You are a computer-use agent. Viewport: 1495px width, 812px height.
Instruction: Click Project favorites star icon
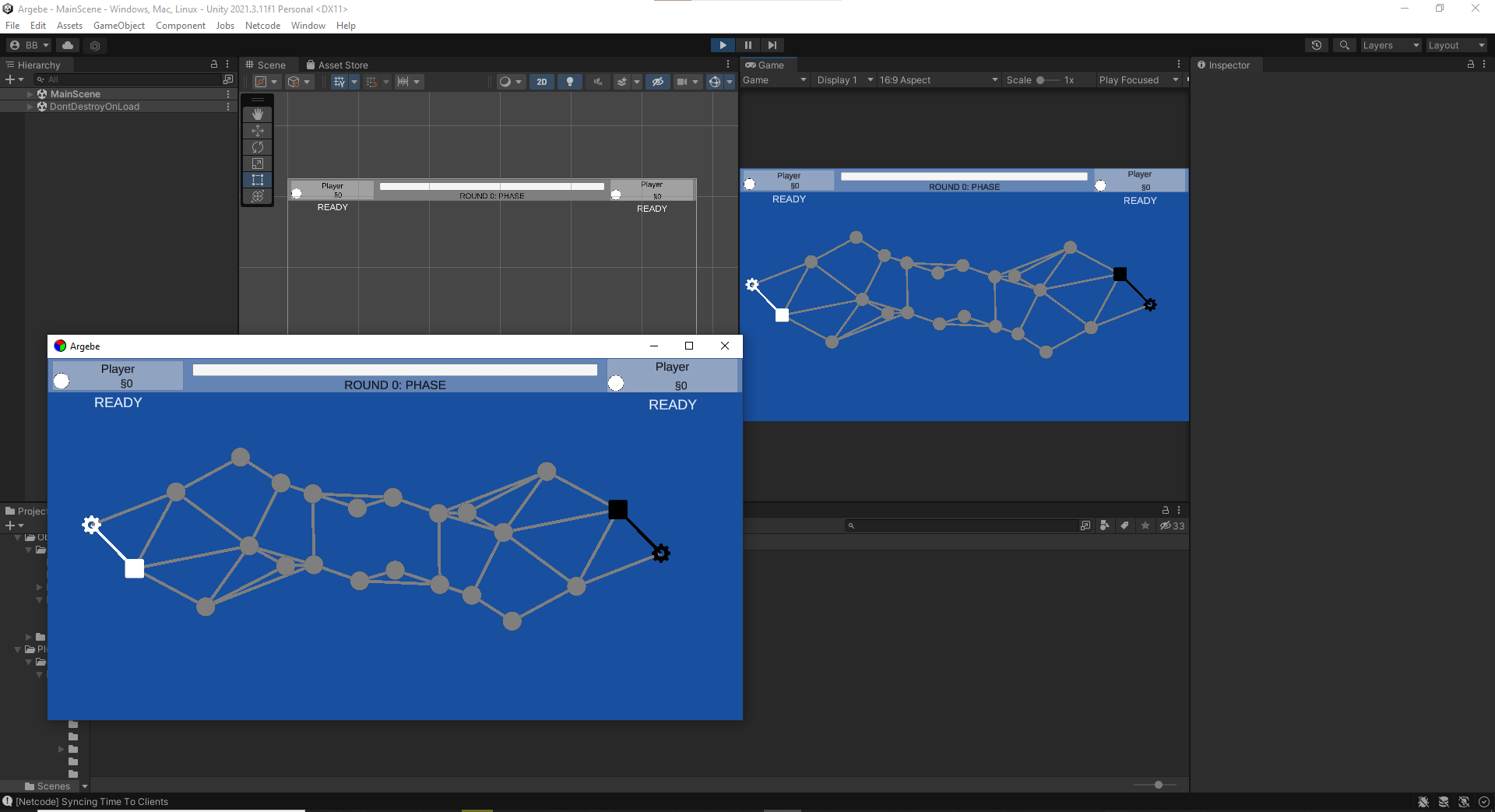[1145, 526]
